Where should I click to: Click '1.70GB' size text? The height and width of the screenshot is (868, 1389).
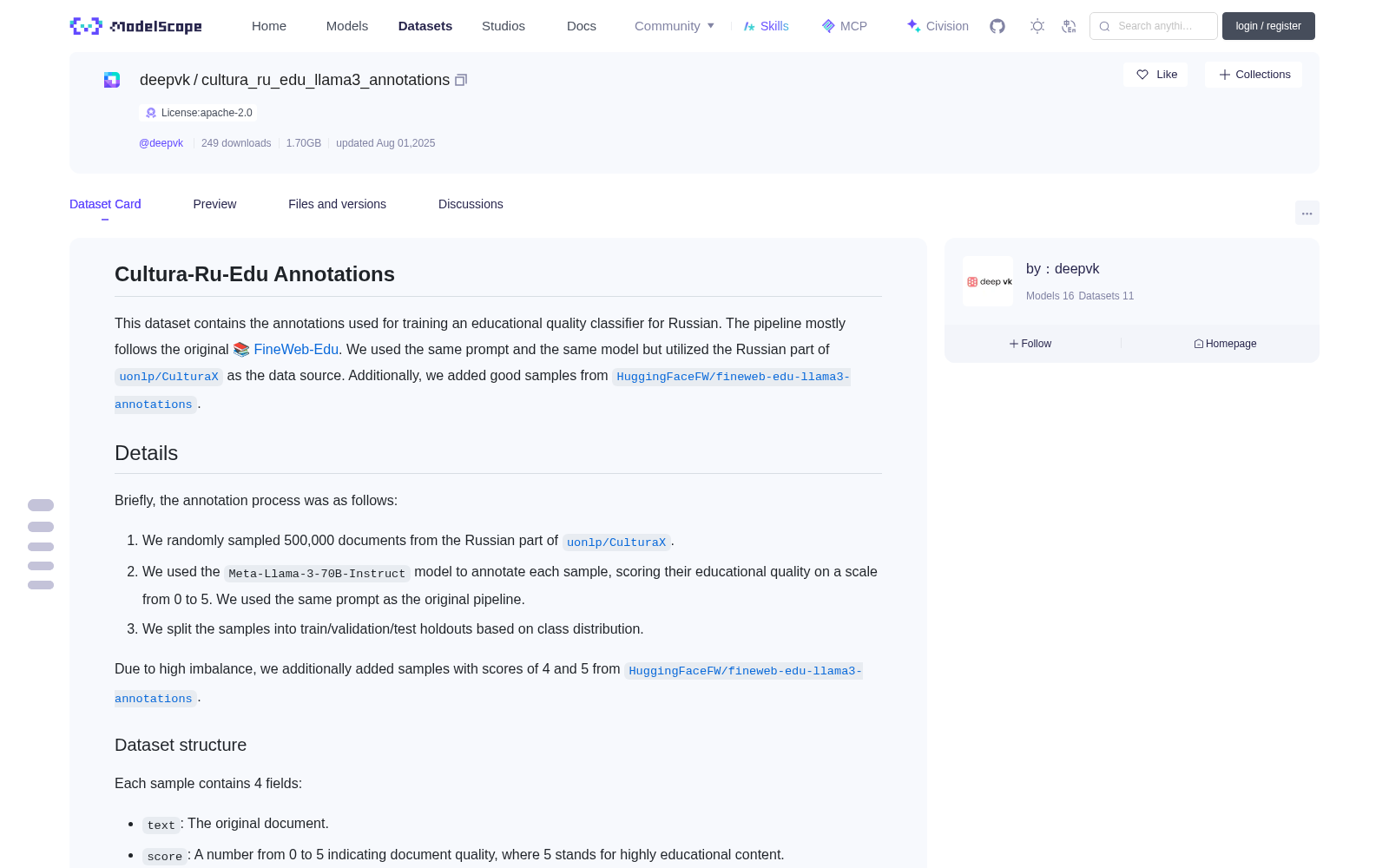[304, 143]
